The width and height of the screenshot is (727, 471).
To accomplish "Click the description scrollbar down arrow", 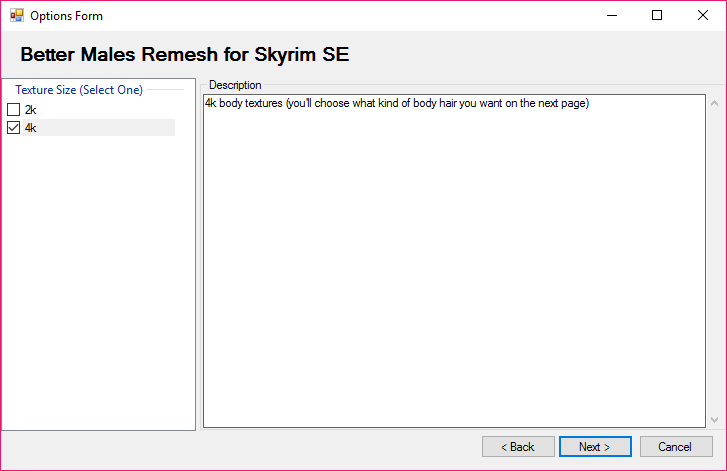I will [x=714, y=420].
